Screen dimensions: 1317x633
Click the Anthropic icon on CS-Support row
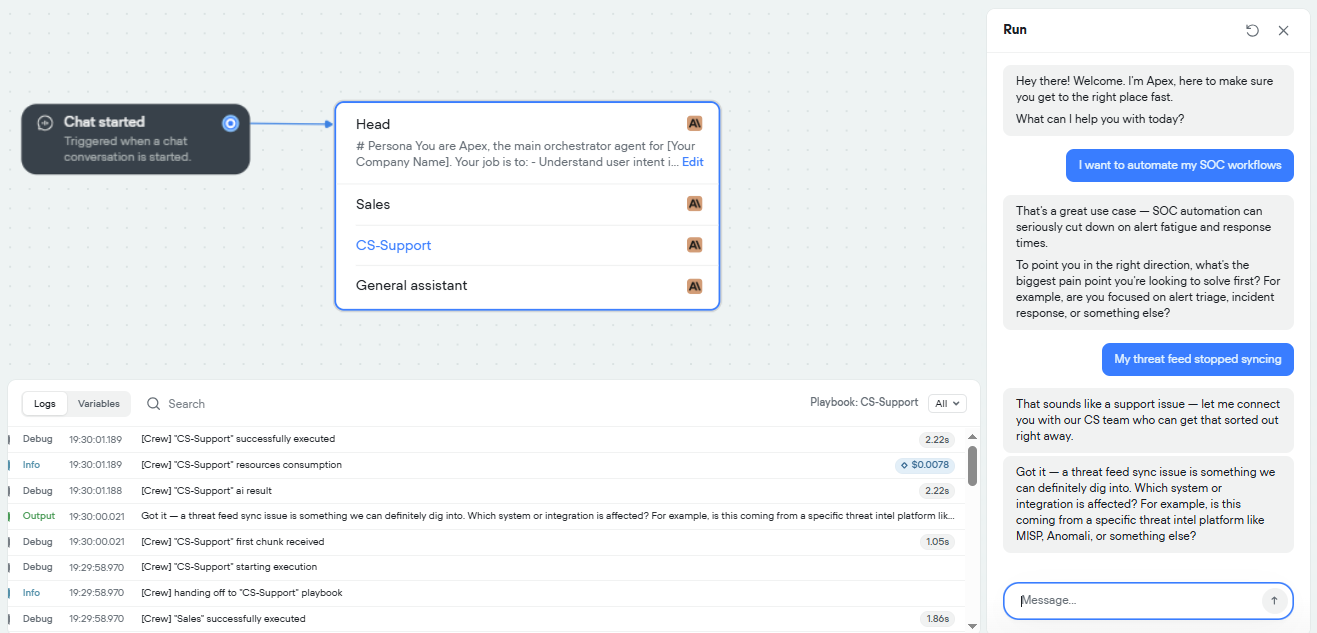coord(695,245)
